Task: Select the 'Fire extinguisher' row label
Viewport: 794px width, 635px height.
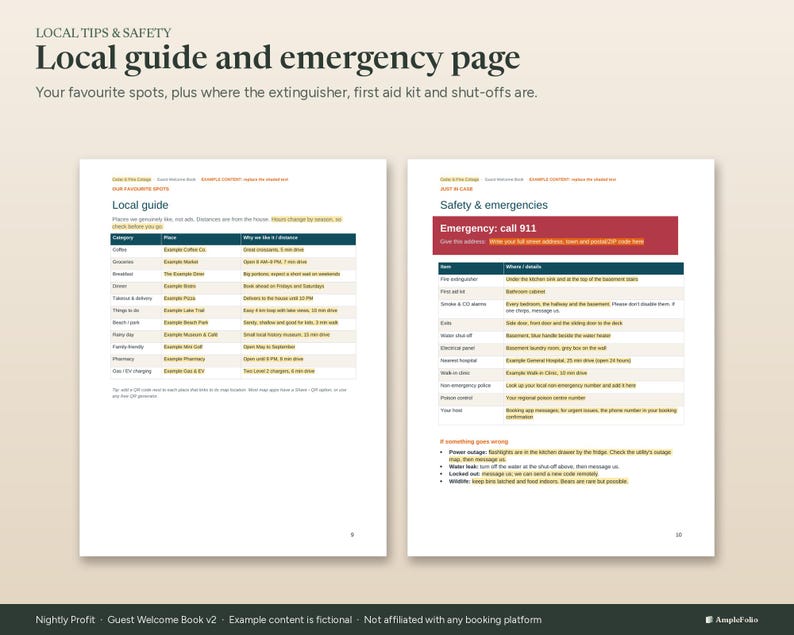Action: click(x=459, y=280)
